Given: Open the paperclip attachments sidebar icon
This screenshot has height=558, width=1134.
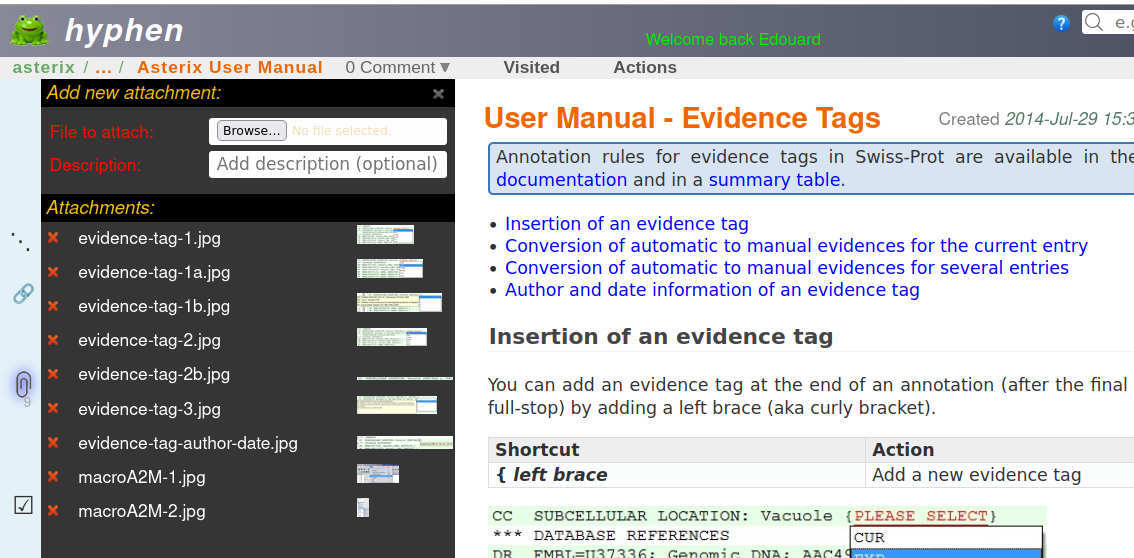Looking at the screenshot, I should (x=23, y=384).
